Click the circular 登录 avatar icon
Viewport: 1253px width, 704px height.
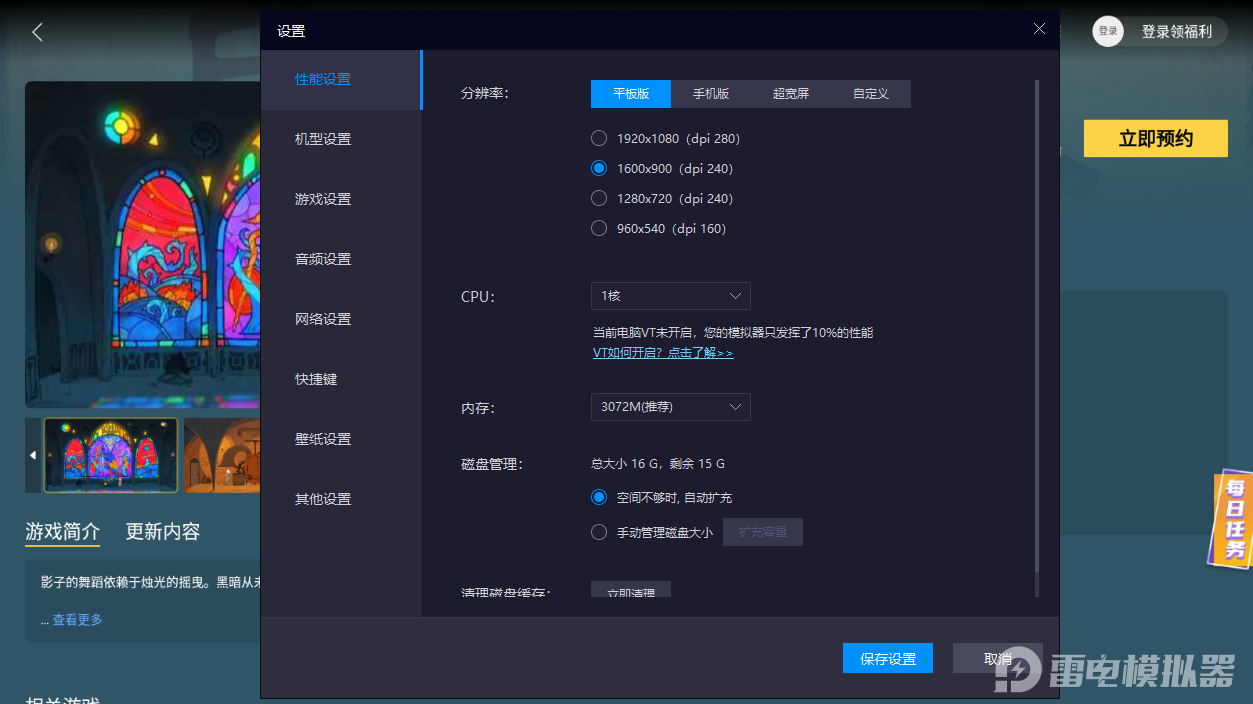click(1107, 31)
